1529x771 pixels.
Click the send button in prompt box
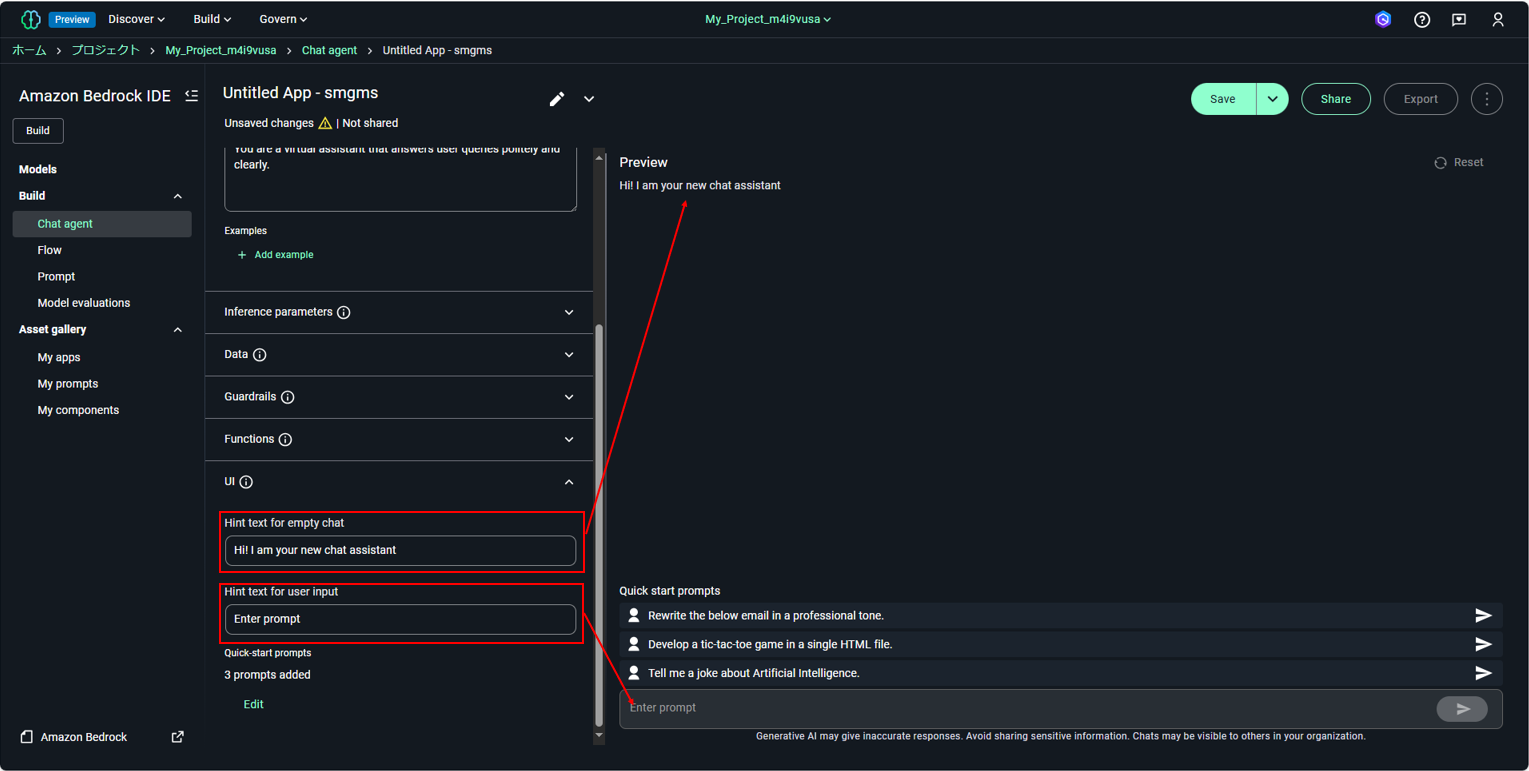[x=1462, y=709]
